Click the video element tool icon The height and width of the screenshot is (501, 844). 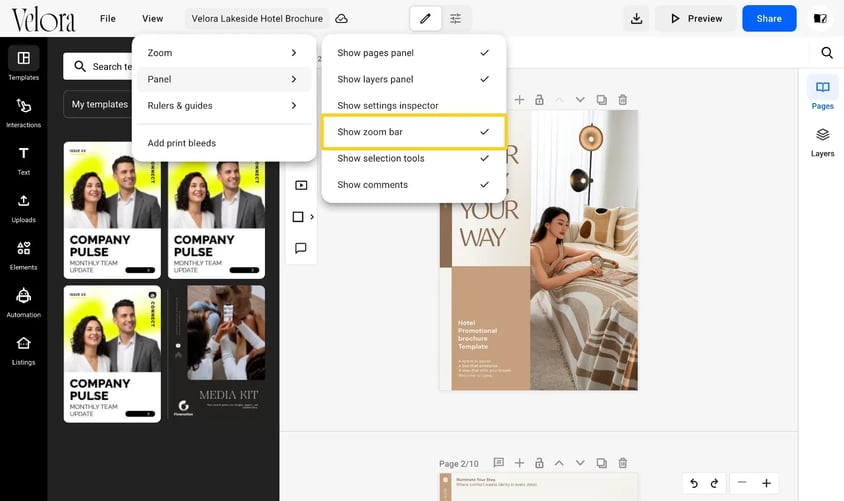click(301, 185)
